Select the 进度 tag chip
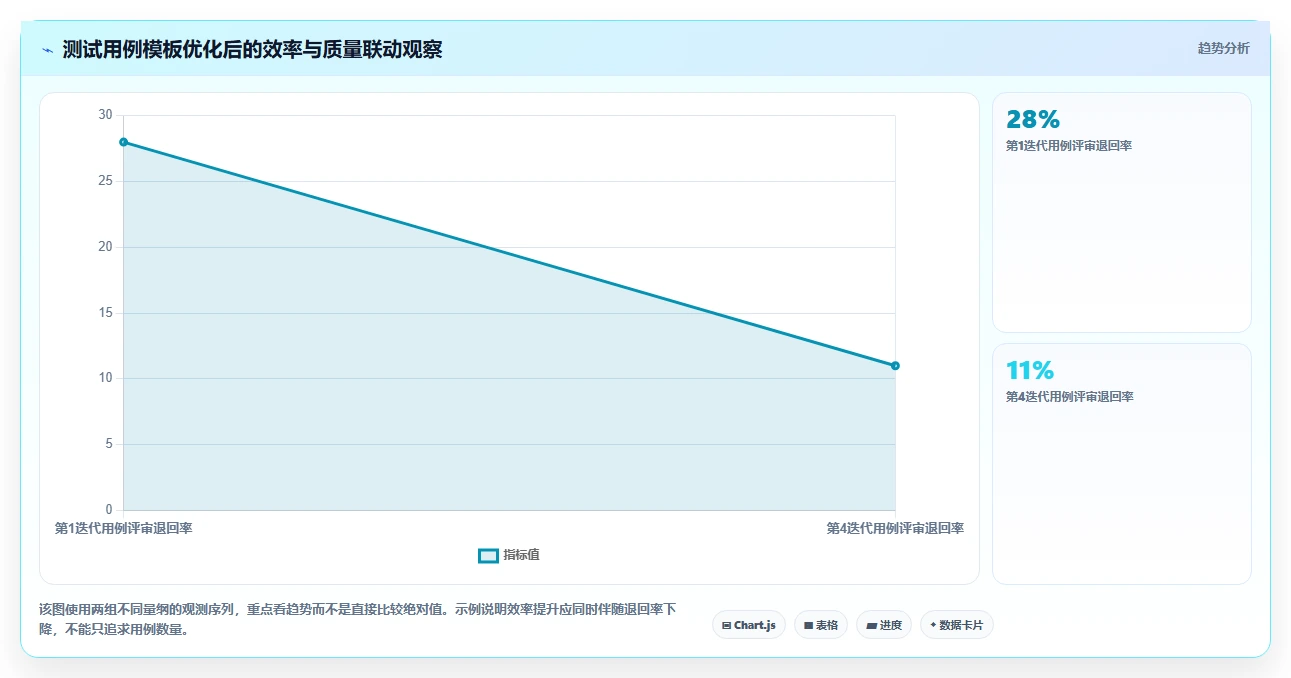 (884, 625)
